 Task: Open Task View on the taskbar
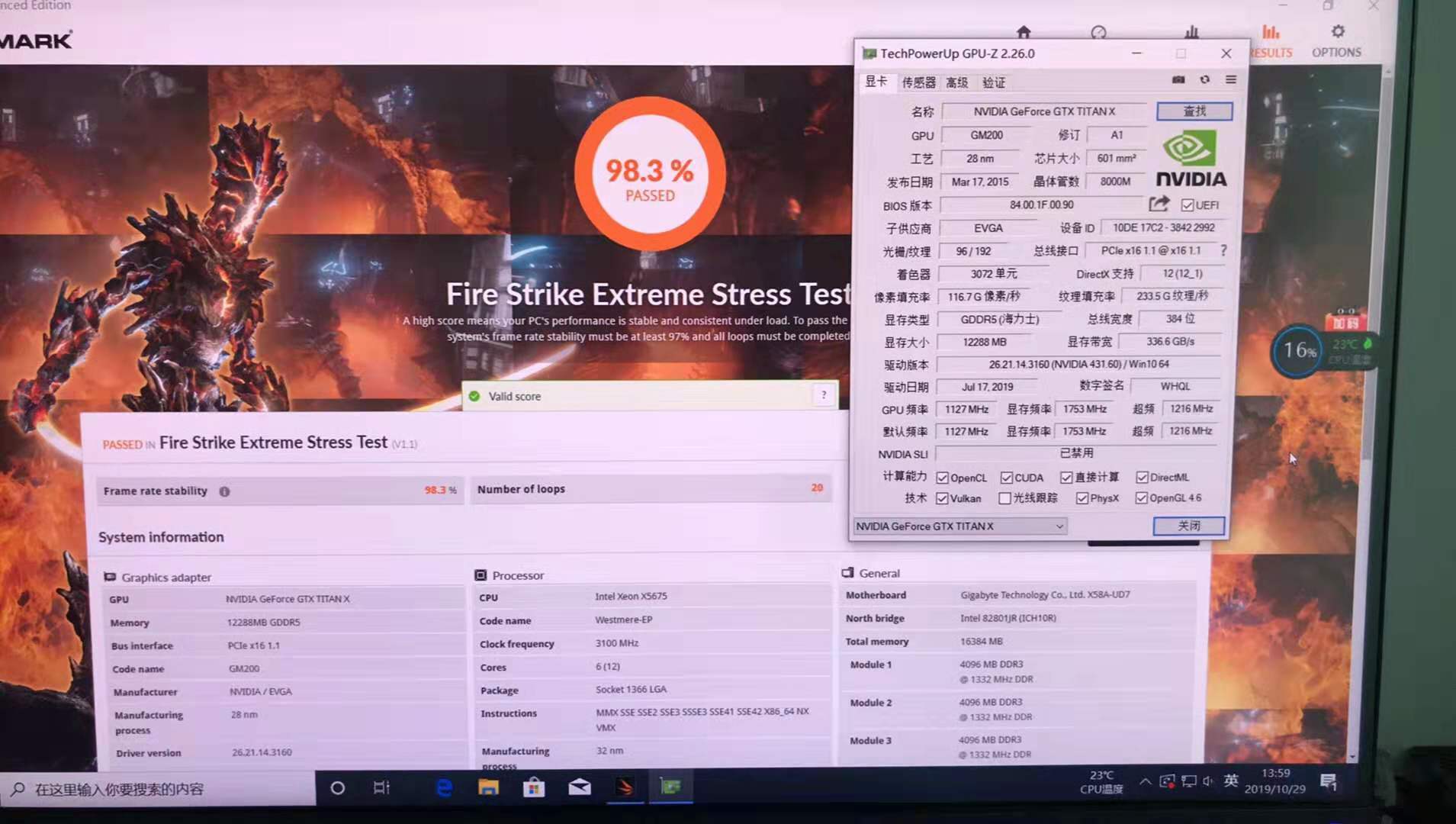click(381, 787)
